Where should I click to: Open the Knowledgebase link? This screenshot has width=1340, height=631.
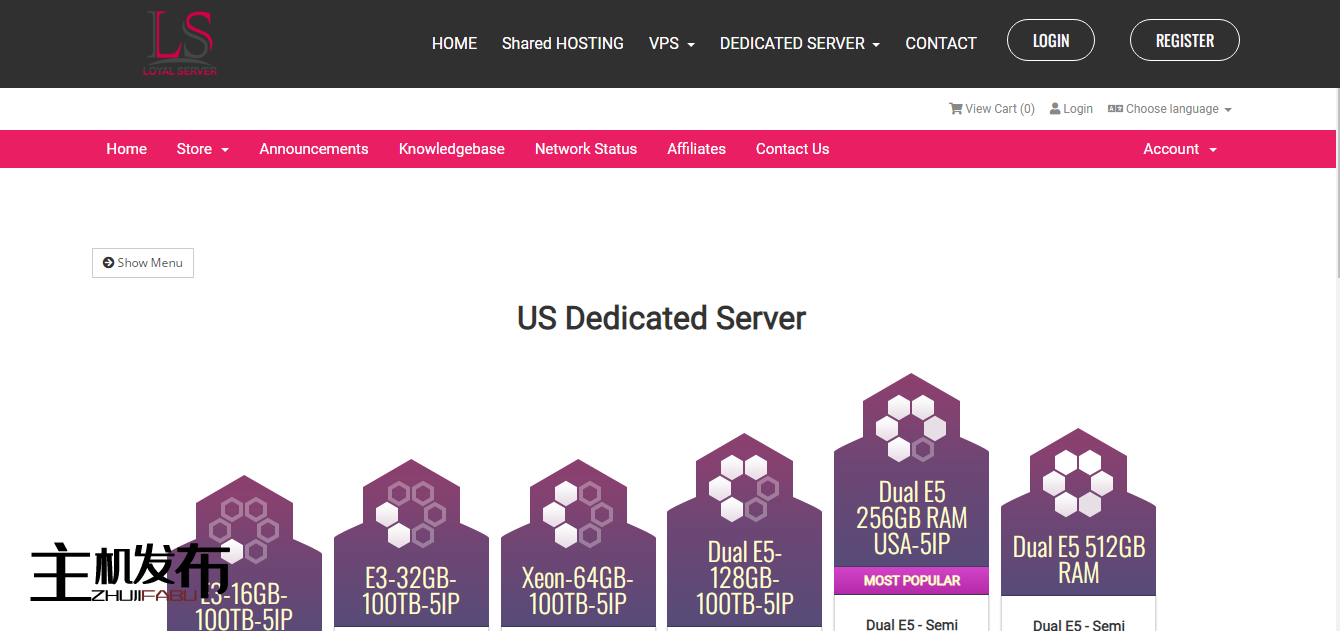(452, 148)
